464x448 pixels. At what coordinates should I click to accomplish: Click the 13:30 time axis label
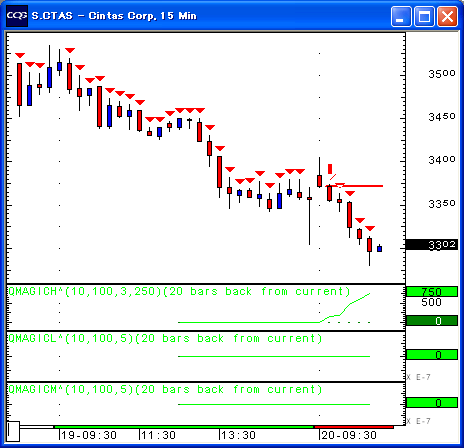click(x=238, y=435)
